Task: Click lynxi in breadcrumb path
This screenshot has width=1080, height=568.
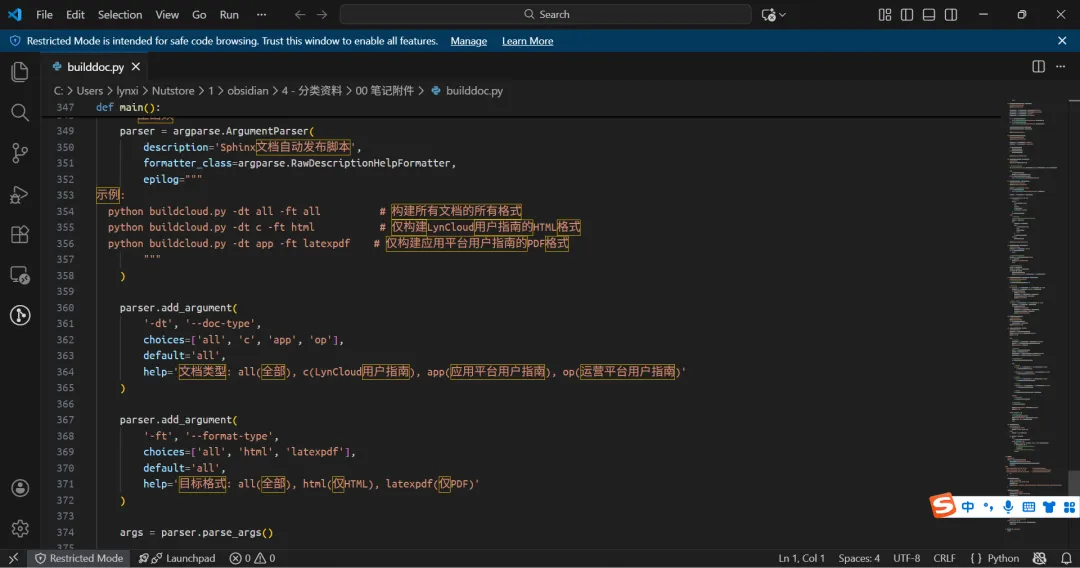Action: 127,91
